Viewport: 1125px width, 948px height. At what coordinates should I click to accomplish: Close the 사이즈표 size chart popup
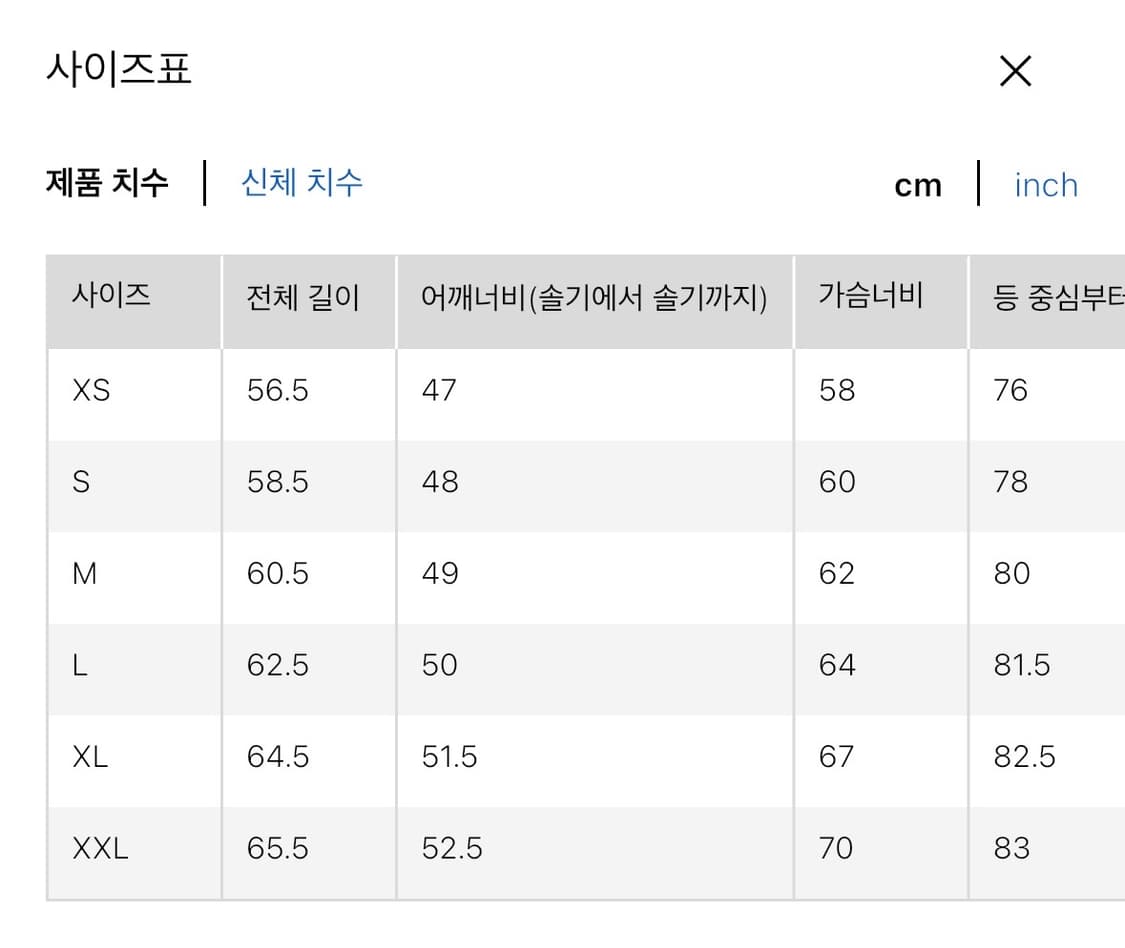click(x=1015, y=70)
